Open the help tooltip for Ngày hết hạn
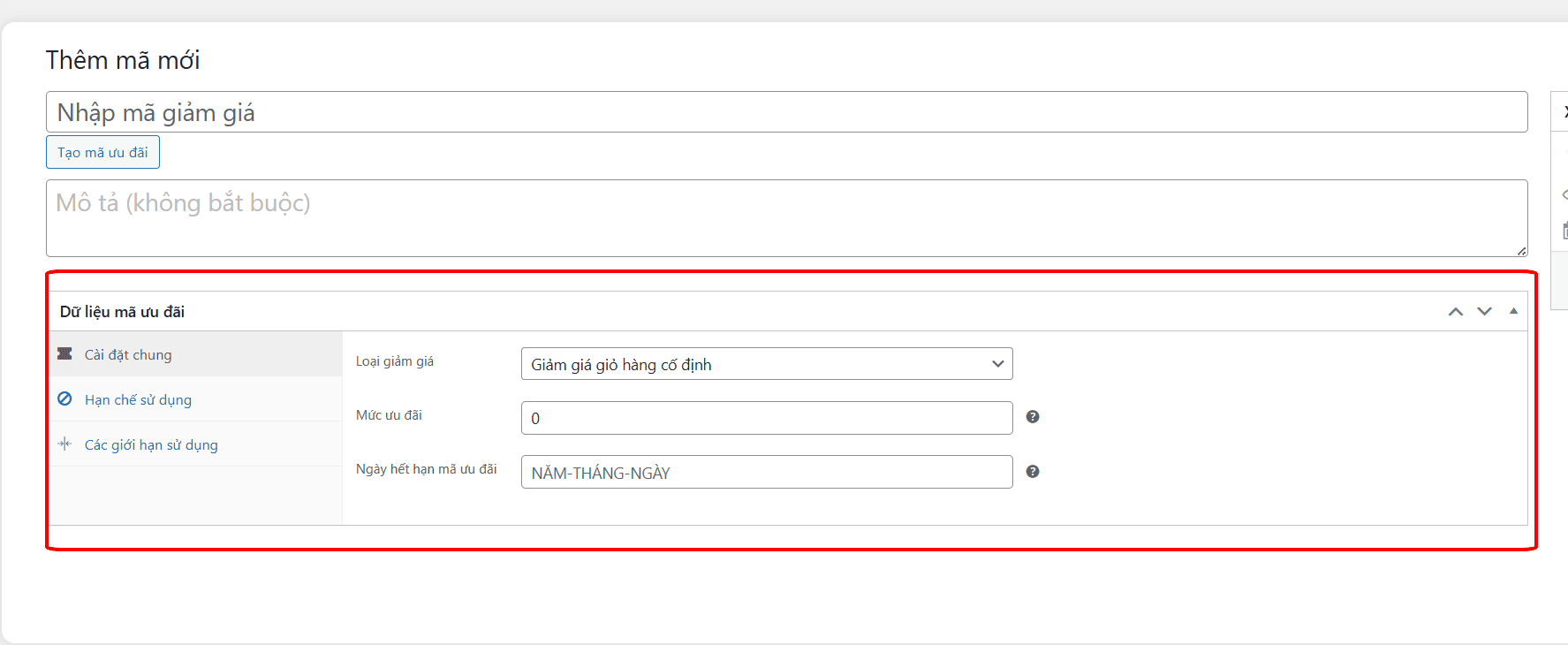 [1032, 472]
